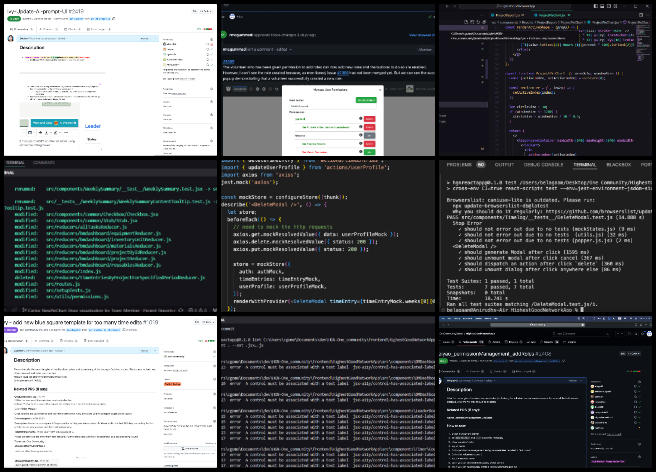The width and height of the screenshot is (656, 472).
Task: Click the green button at the modal's top right
Action: tap(366, 100)
